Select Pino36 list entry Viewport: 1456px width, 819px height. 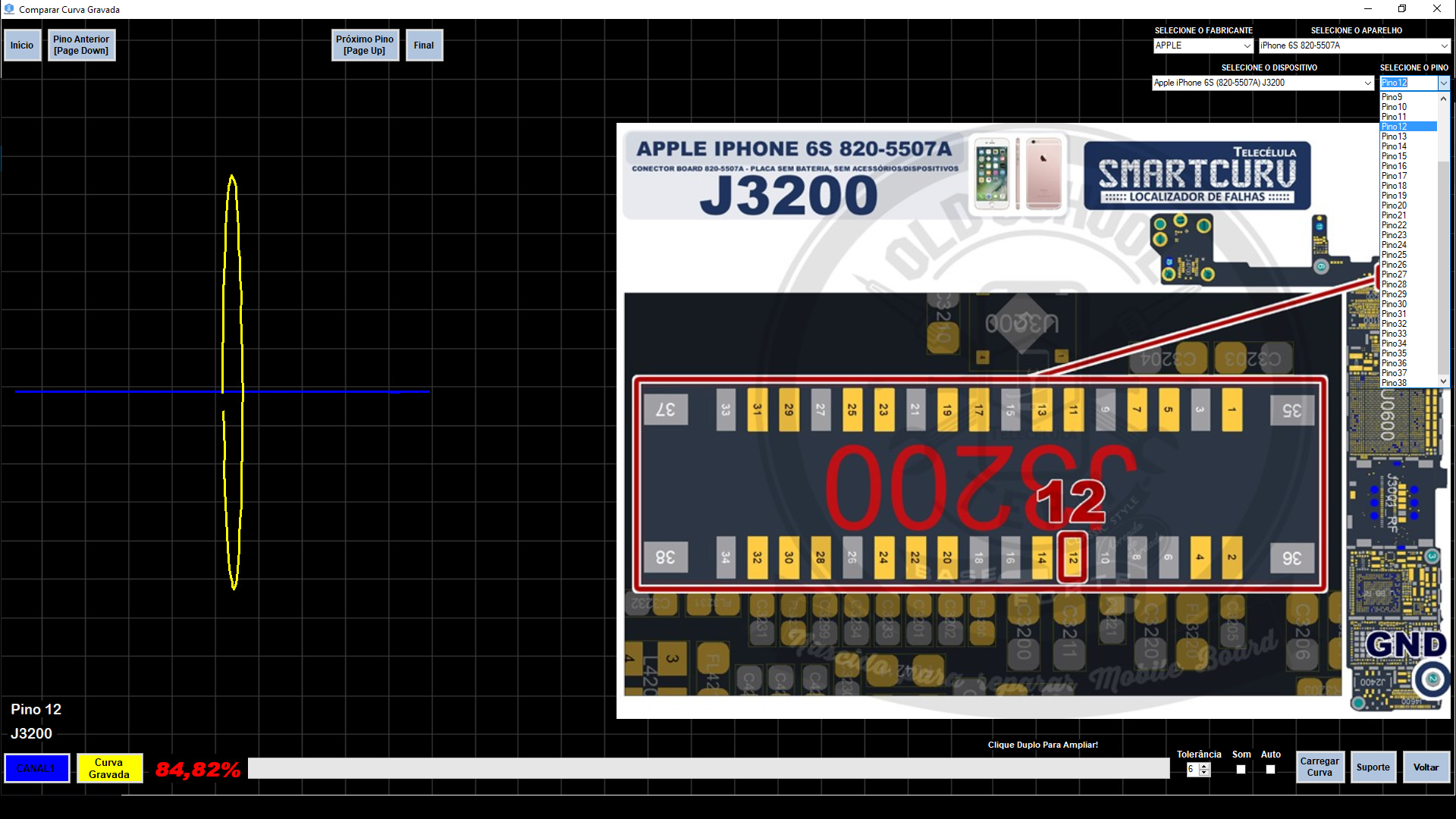[1408, 363]
